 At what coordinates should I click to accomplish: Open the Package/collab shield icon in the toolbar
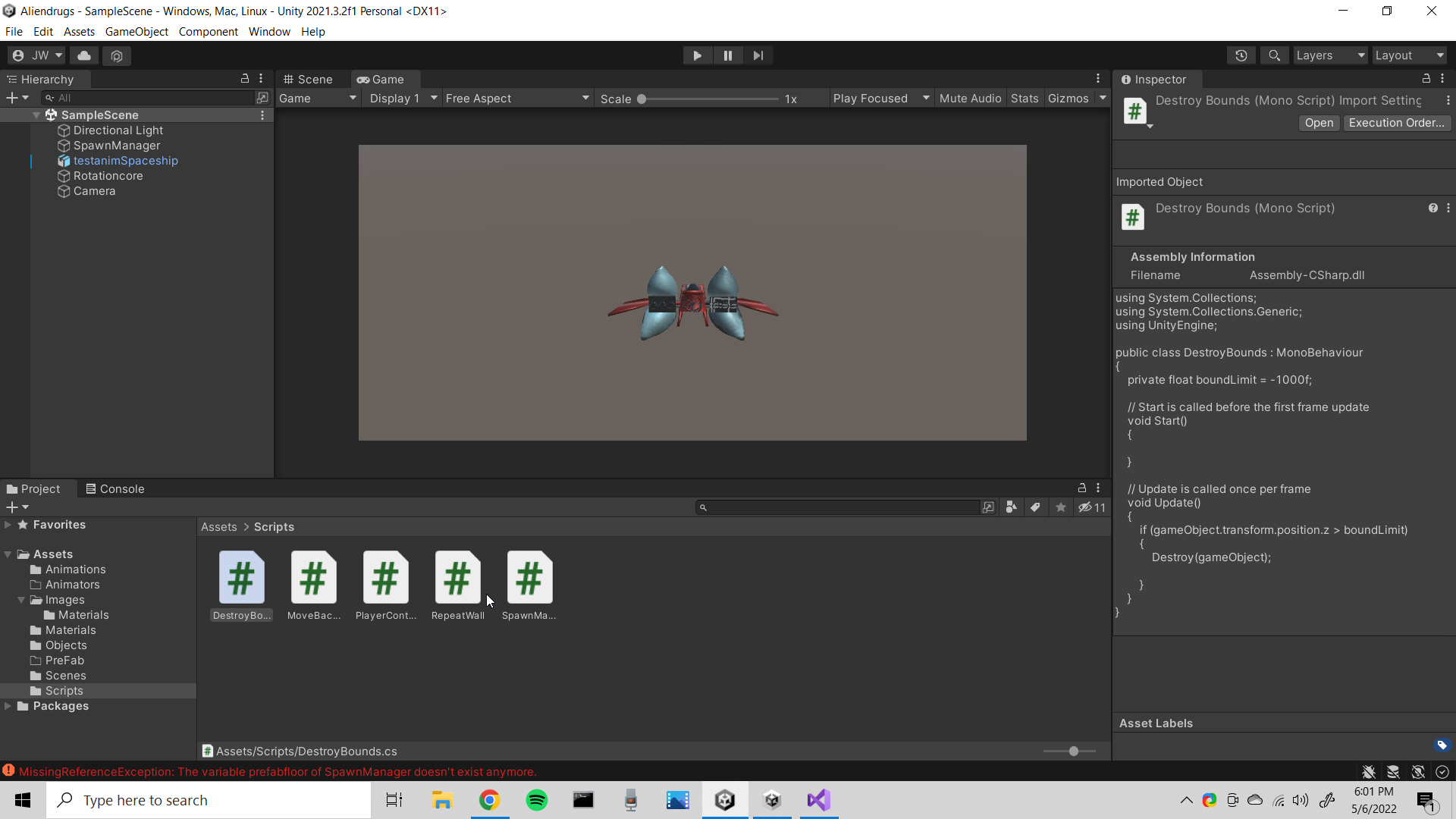[117, 55]
